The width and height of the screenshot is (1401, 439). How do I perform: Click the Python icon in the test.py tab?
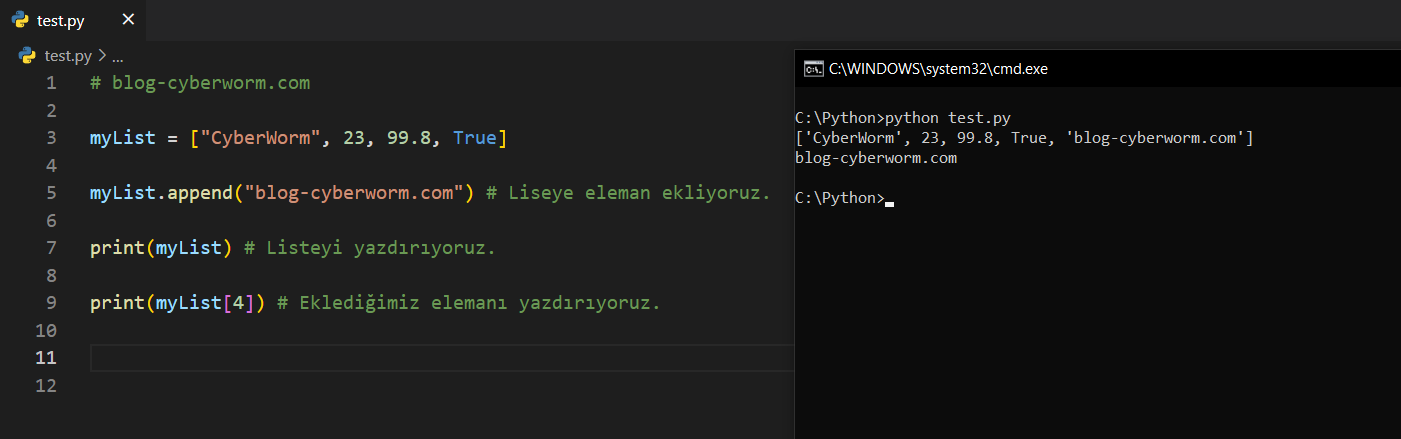click(x=20, y=20)
